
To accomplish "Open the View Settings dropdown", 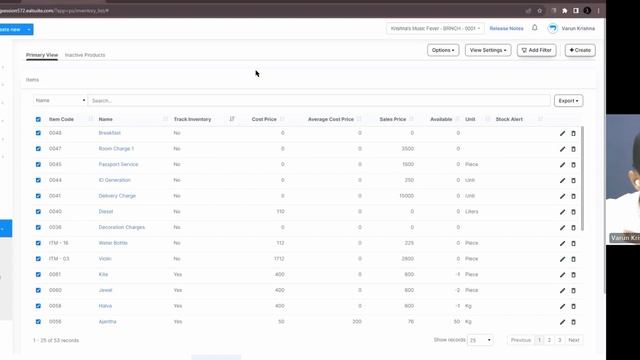I will tap(488, 50).
